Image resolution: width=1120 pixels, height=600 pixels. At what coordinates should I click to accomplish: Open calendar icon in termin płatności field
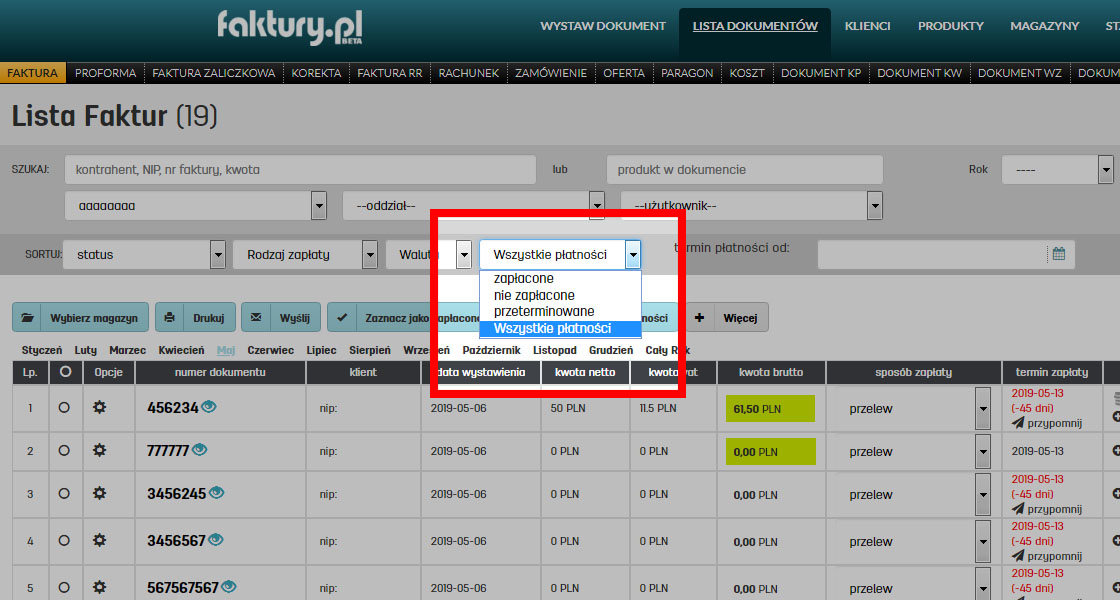point(1058,254)
